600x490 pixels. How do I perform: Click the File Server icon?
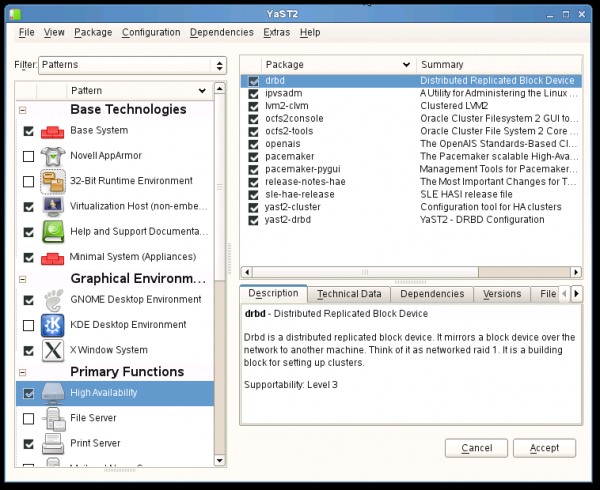[x=53, y=419]
